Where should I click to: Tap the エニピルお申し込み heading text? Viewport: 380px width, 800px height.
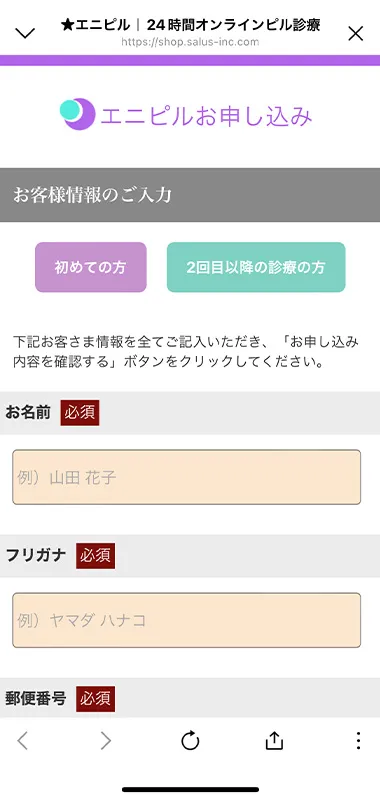(x=206, y=117)
